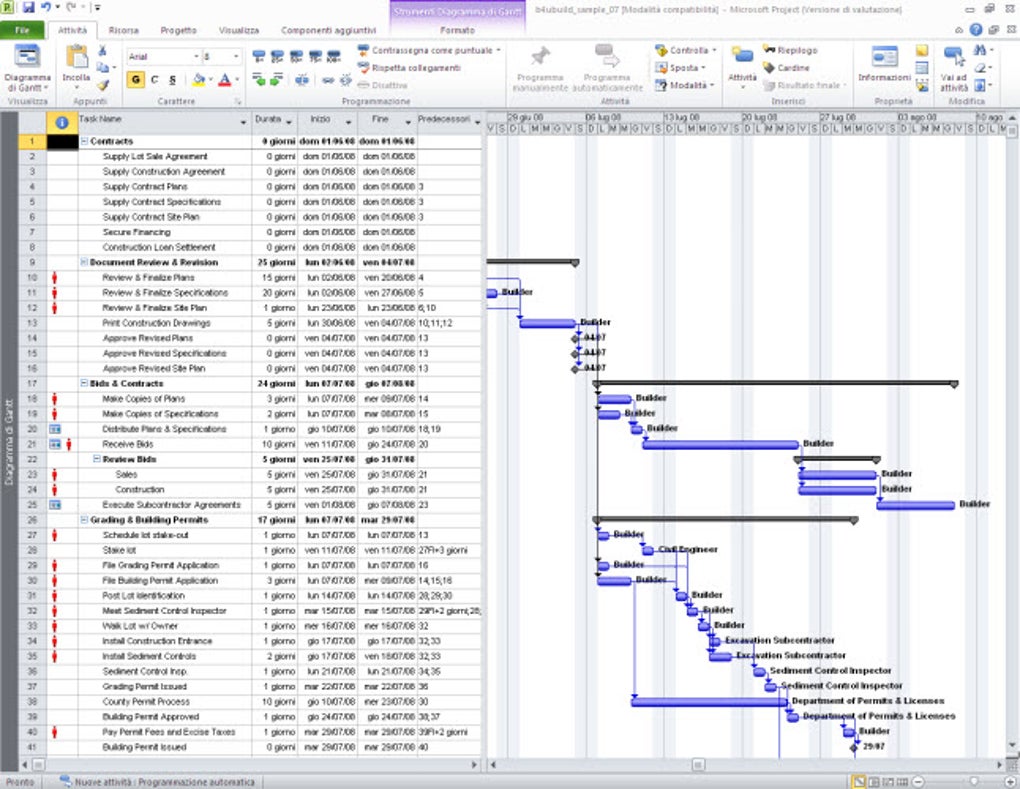This screenshot has height=789, width=1020.
Task: Open the Controlla dropdown
Action: [x=686, y=50]
